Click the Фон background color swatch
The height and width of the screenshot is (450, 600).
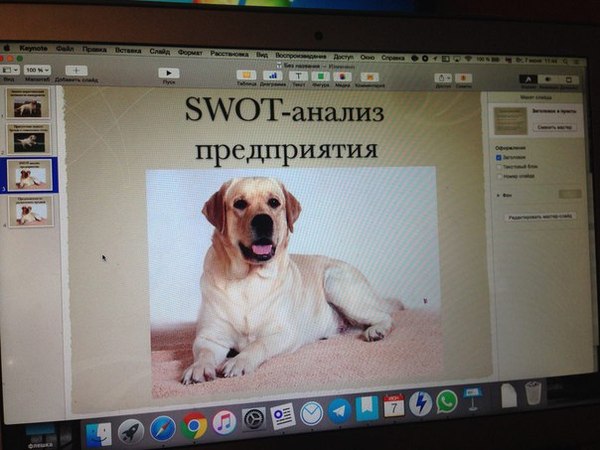(569, 194)
